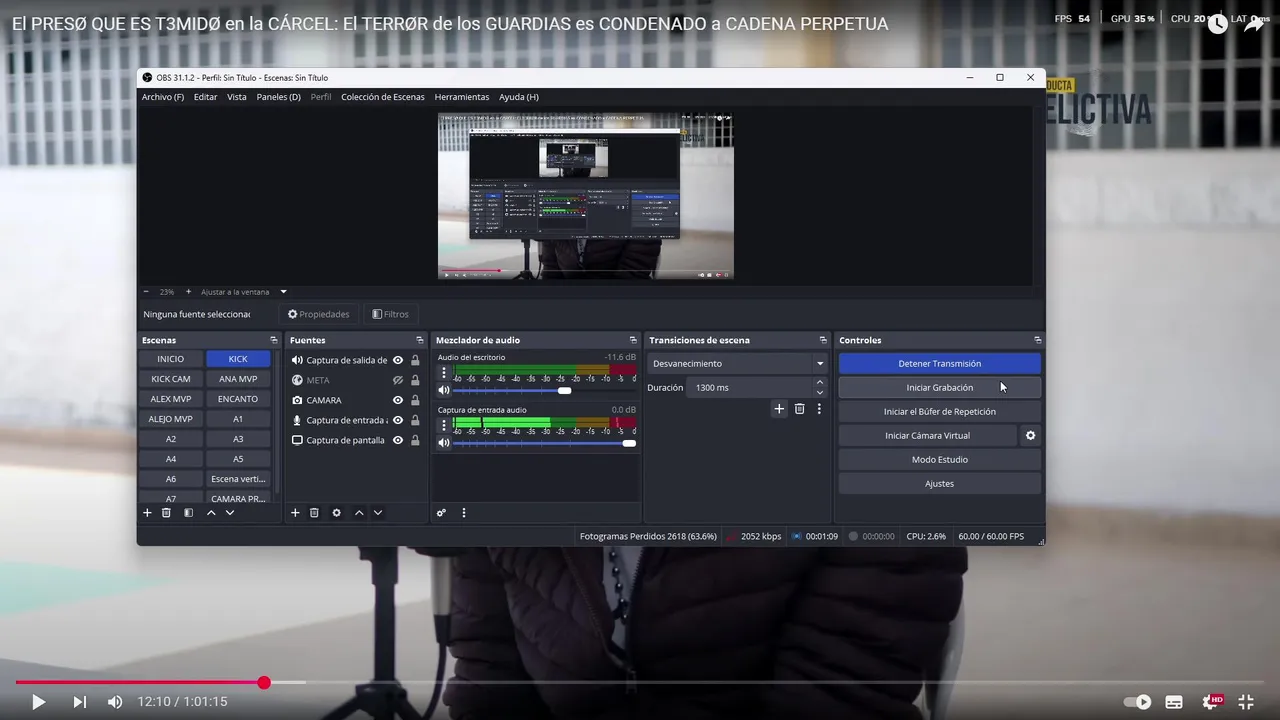1280x720 pixels.
Task: Open source properties gear in Fuentes toolbar
Action: click(x=336, y=513)
